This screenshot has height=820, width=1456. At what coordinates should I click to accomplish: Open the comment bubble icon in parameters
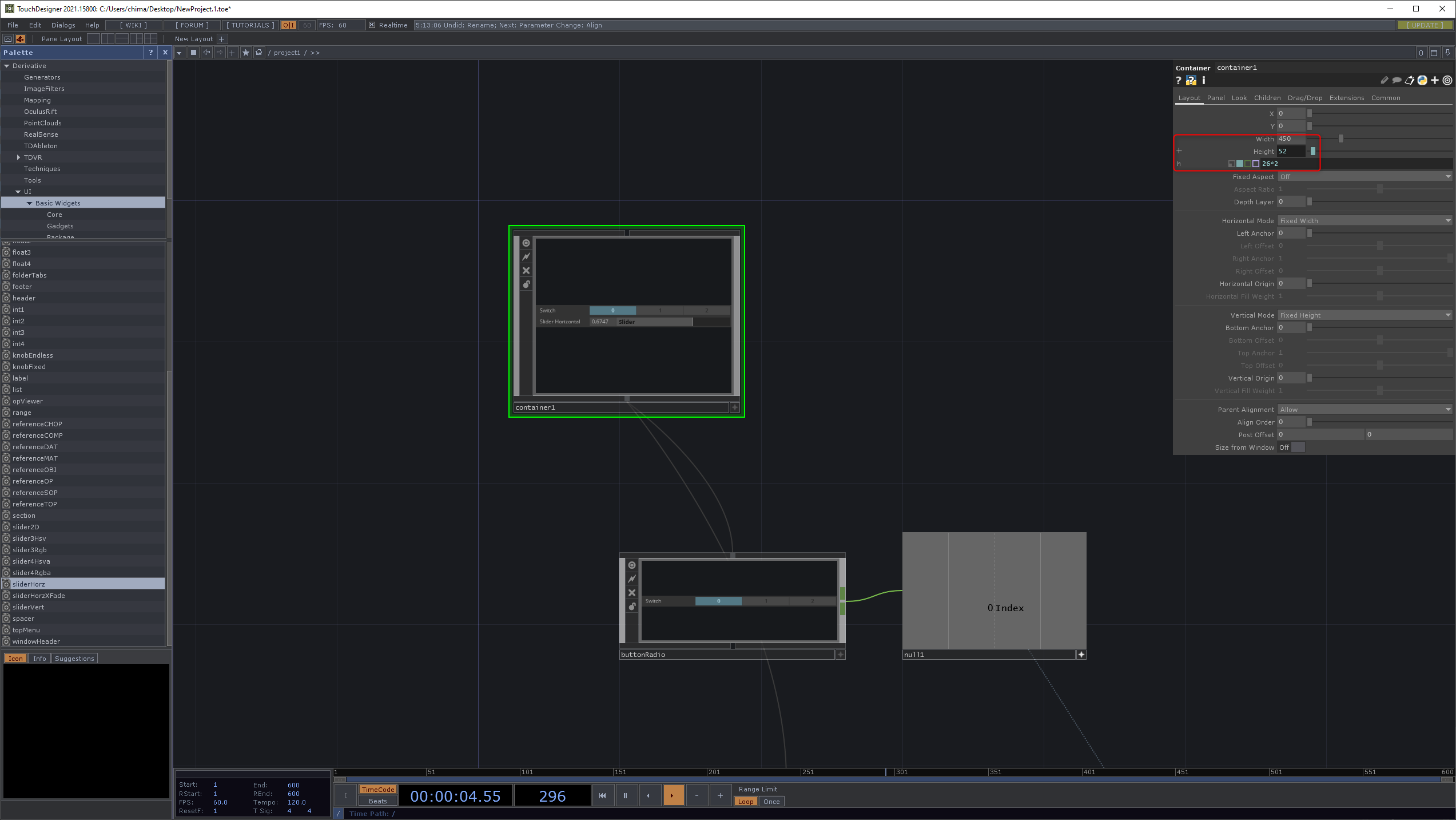coord(1397,81)
